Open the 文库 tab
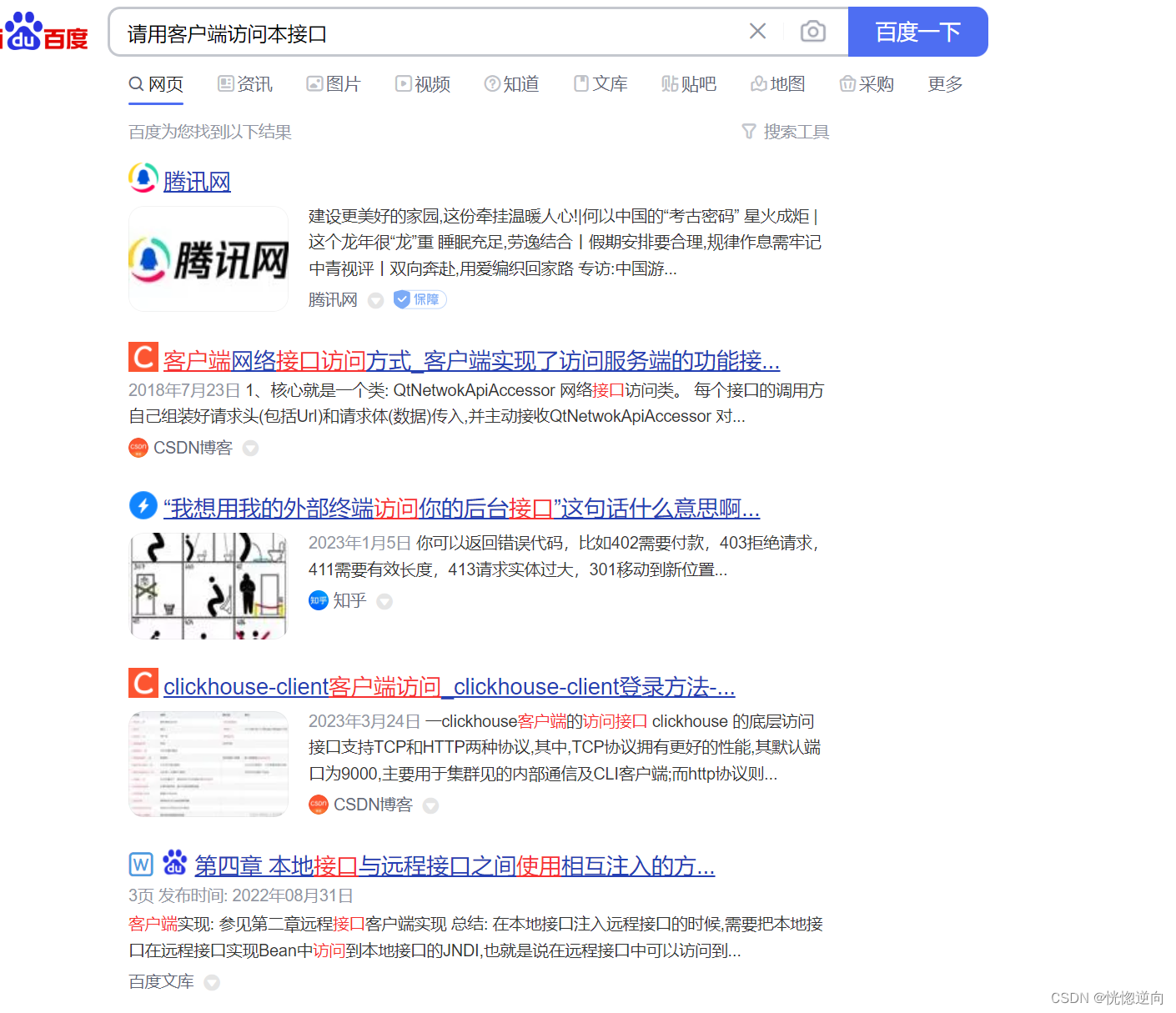Screen dimensions: 1176x1013 [x=601, y=84]
